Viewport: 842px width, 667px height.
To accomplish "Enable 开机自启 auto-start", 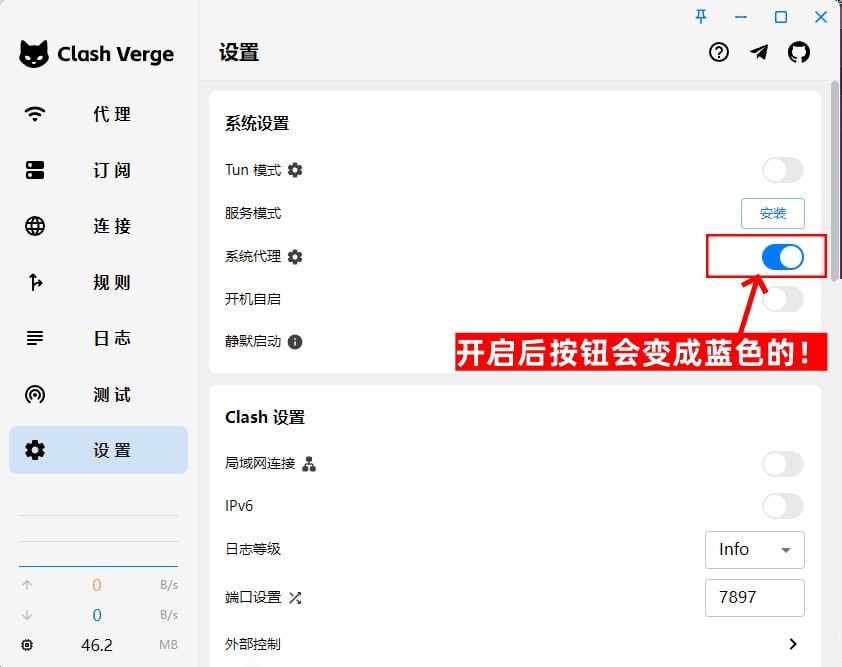I will [781, 299].
